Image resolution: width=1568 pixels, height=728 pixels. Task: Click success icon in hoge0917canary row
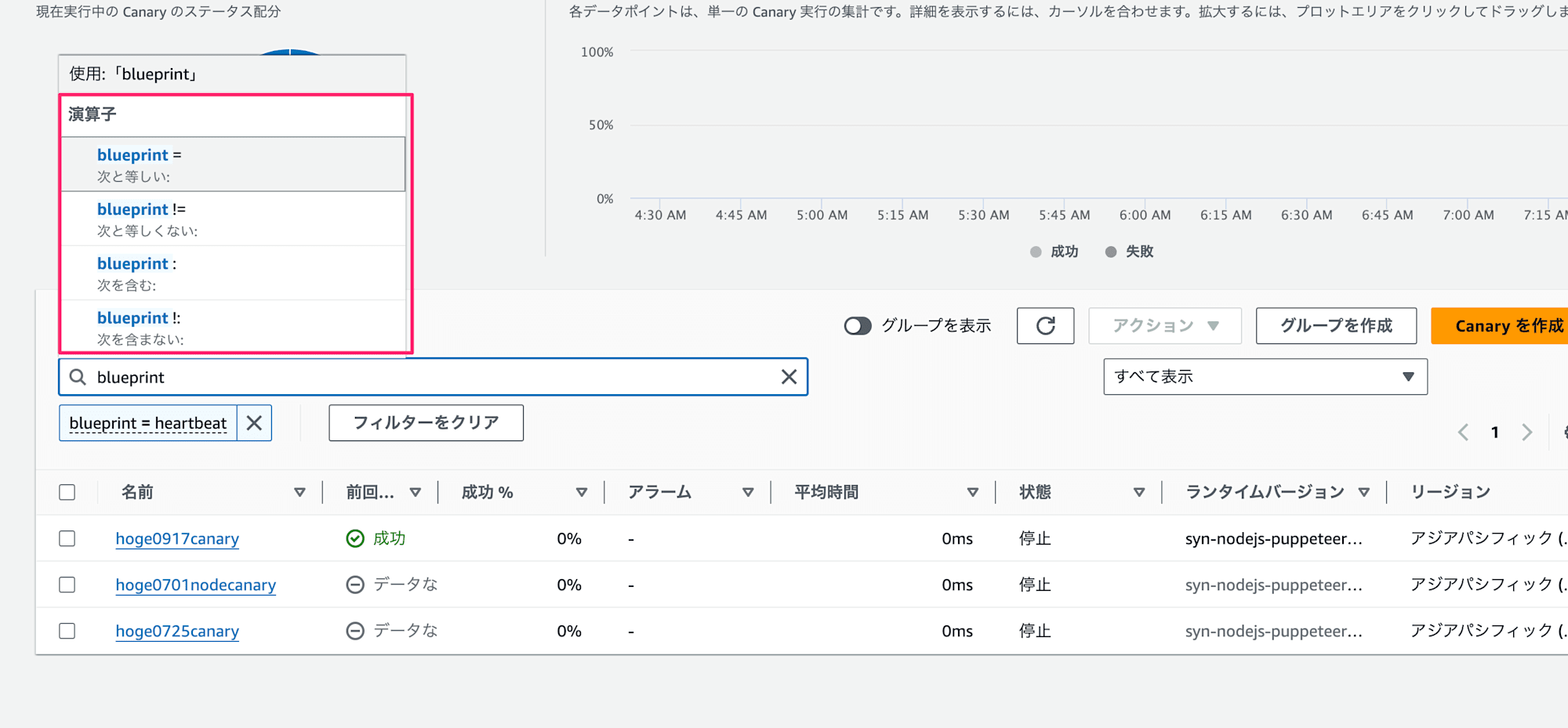(355, 538)
